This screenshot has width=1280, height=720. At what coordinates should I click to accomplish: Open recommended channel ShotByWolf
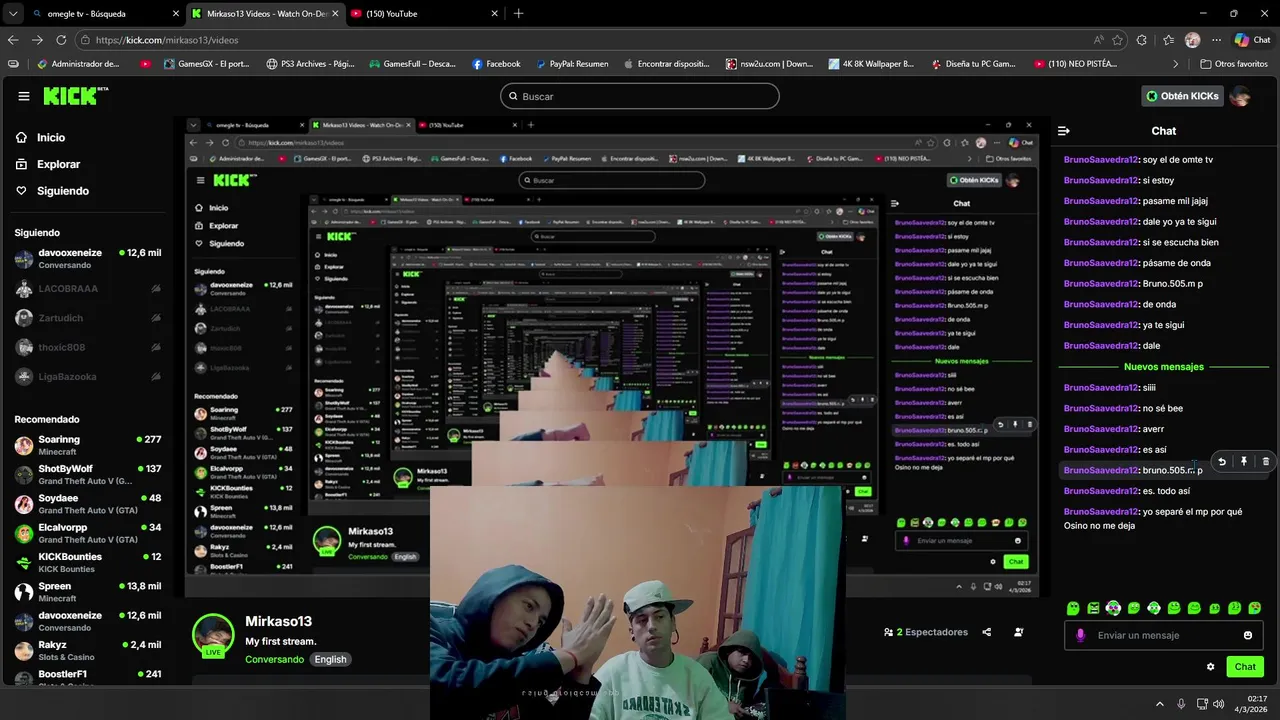click(x=88, y=475)
